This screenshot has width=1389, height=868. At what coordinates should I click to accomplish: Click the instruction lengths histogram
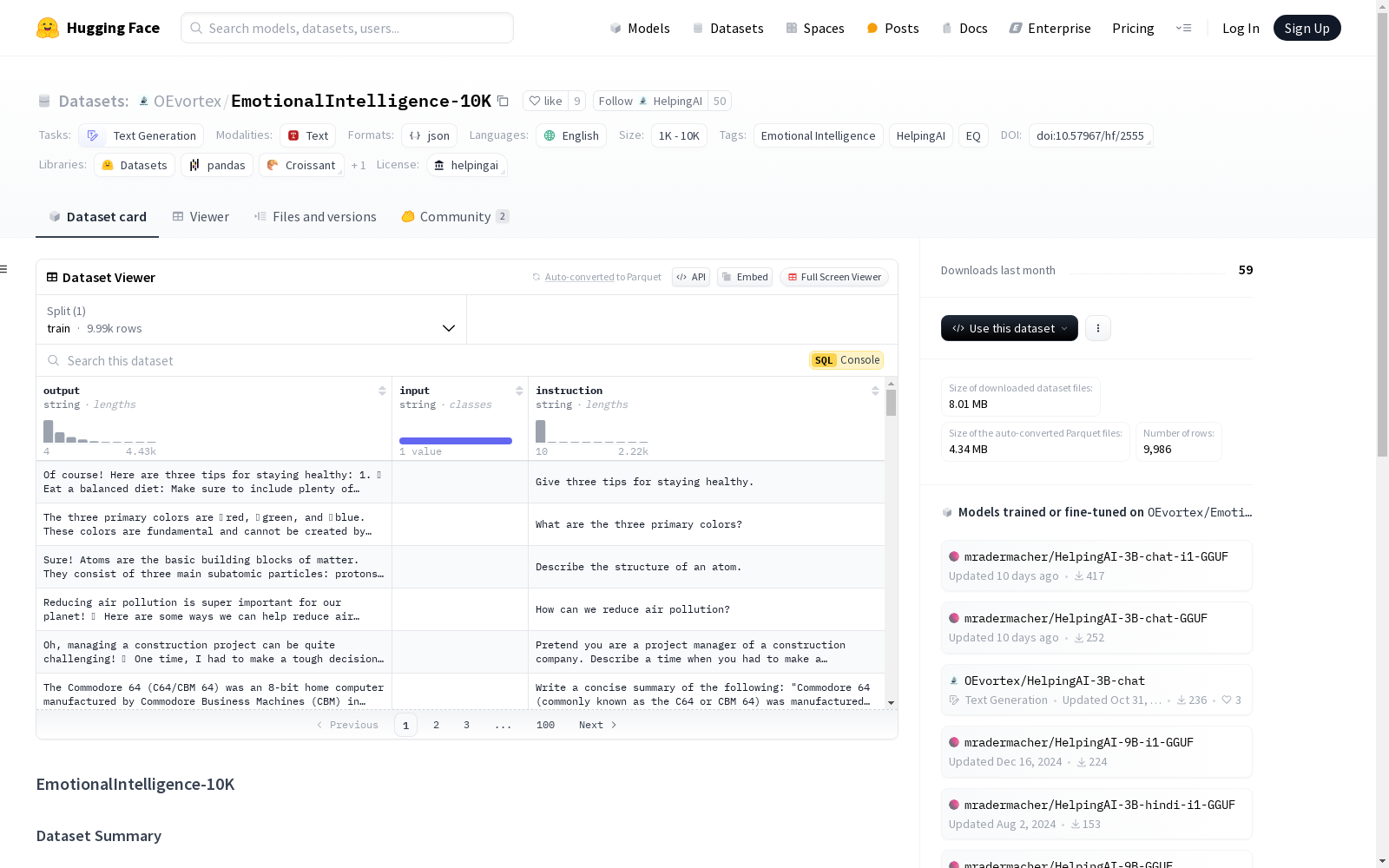pyautogui.click(x=592, y=431)
